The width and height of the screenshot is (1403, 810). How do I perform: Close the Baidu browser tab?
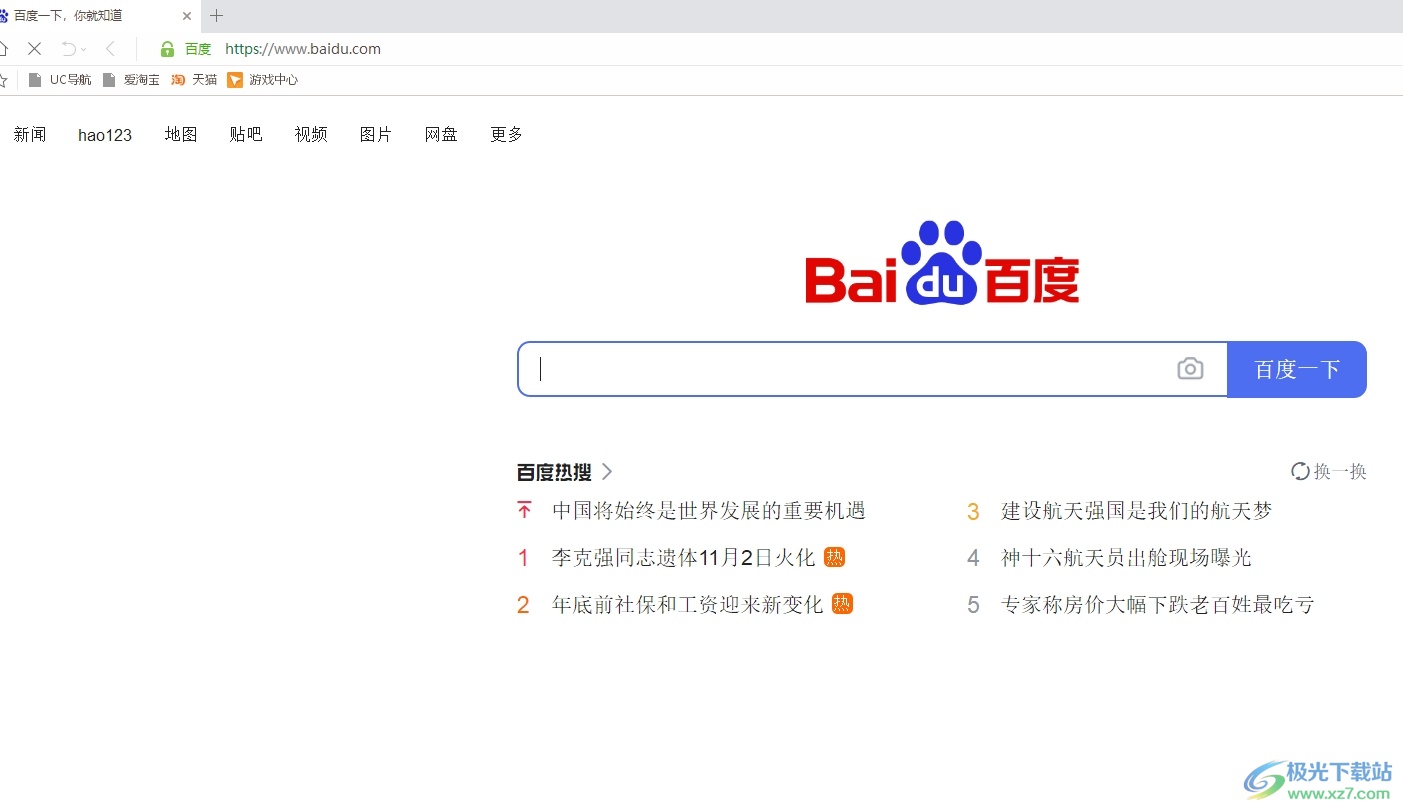pyautogui.click(x=187, y=16)
